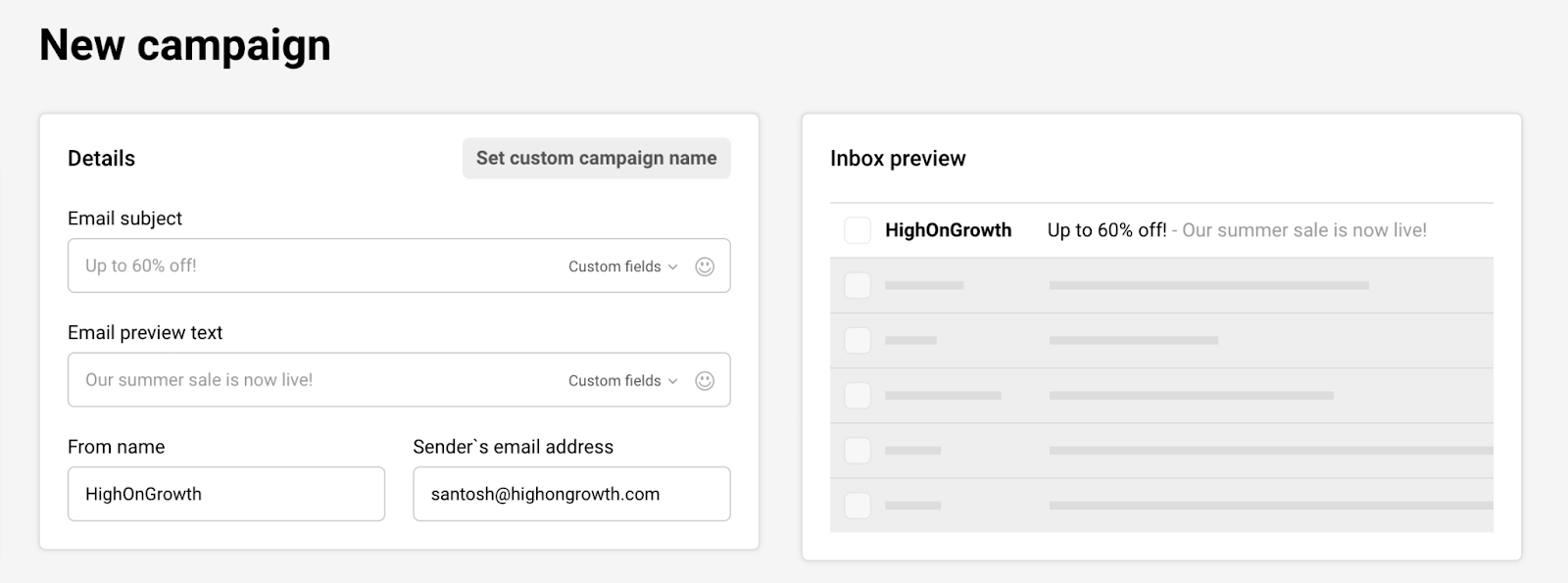This screenshot has width=1568, height=583.
Task: Open emoji picker for Email preview text
Action: 705,381
